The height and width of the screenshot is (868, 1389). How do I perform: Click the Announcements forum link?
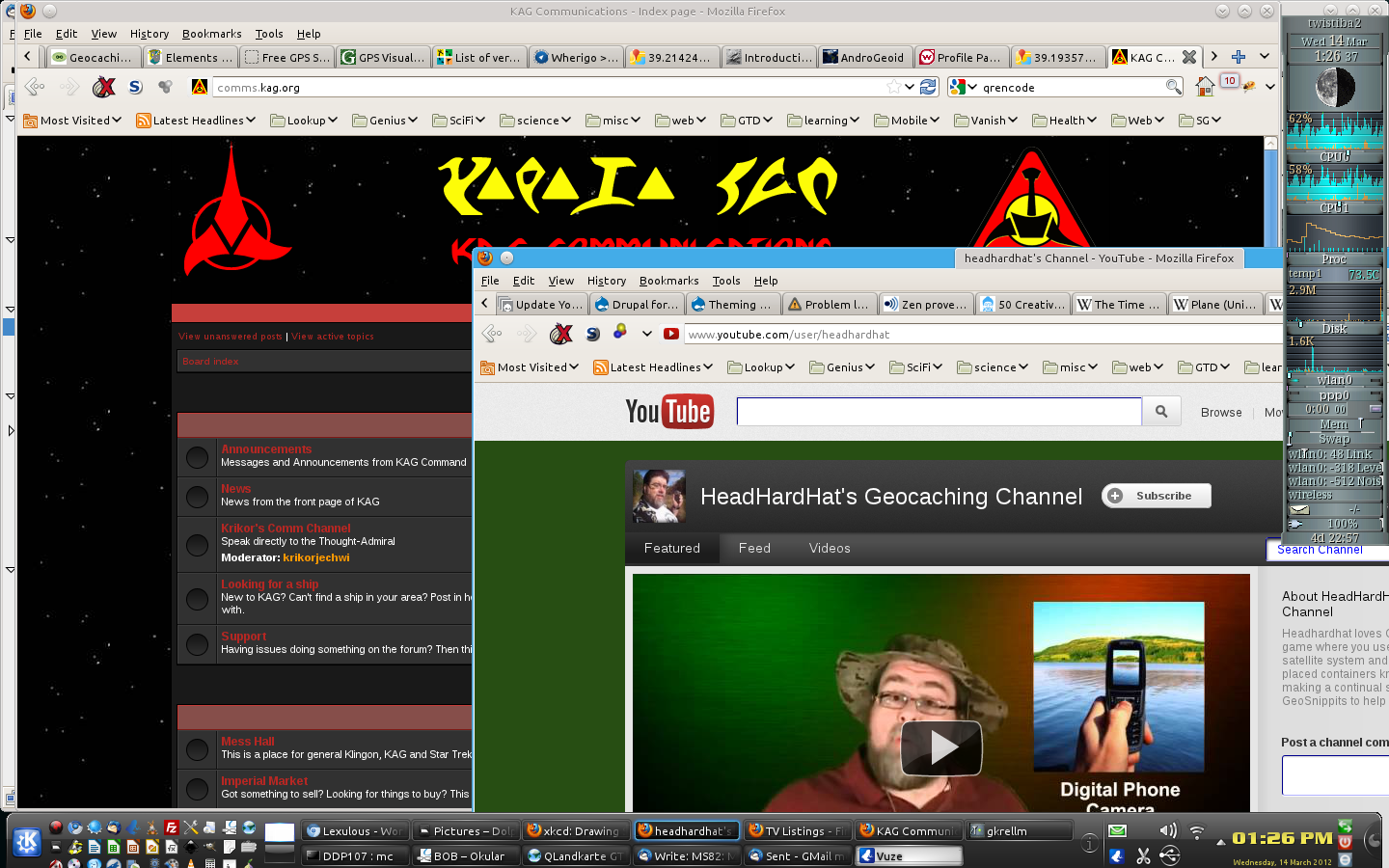pyautogui.click(x=266, y=449)
